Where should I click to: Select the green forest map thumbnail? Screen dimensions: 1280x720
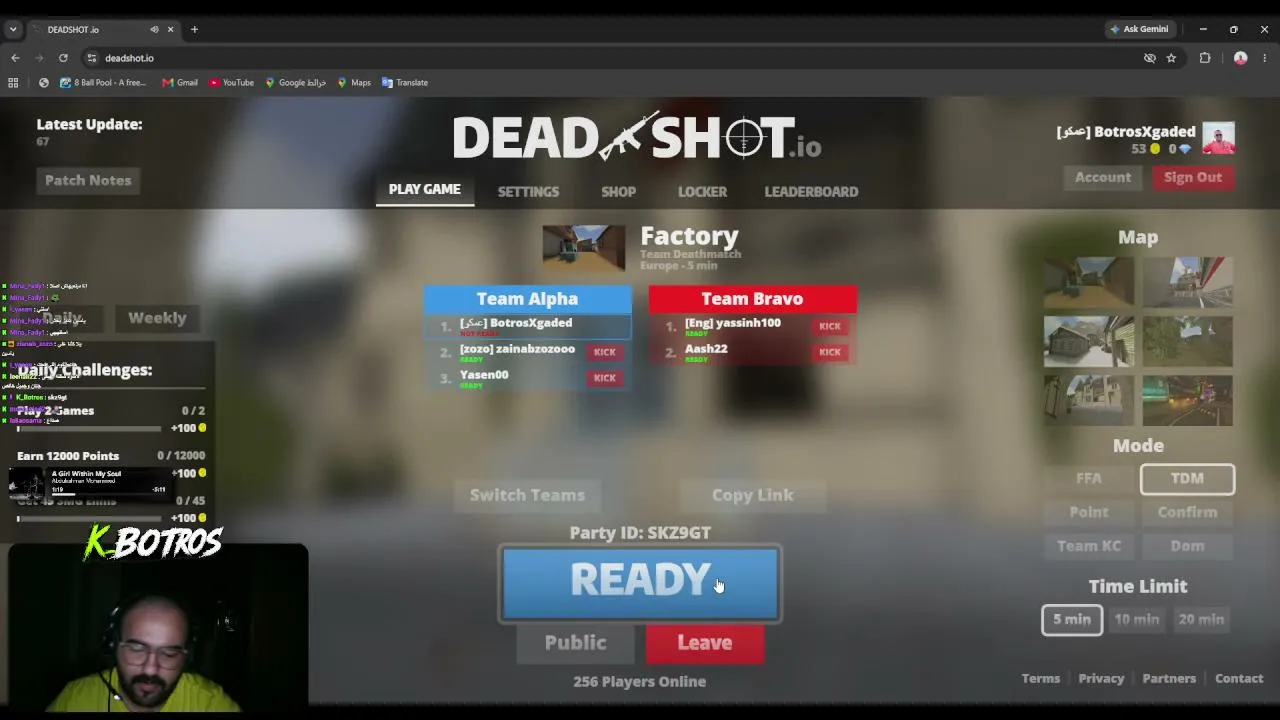[1187, 342]
